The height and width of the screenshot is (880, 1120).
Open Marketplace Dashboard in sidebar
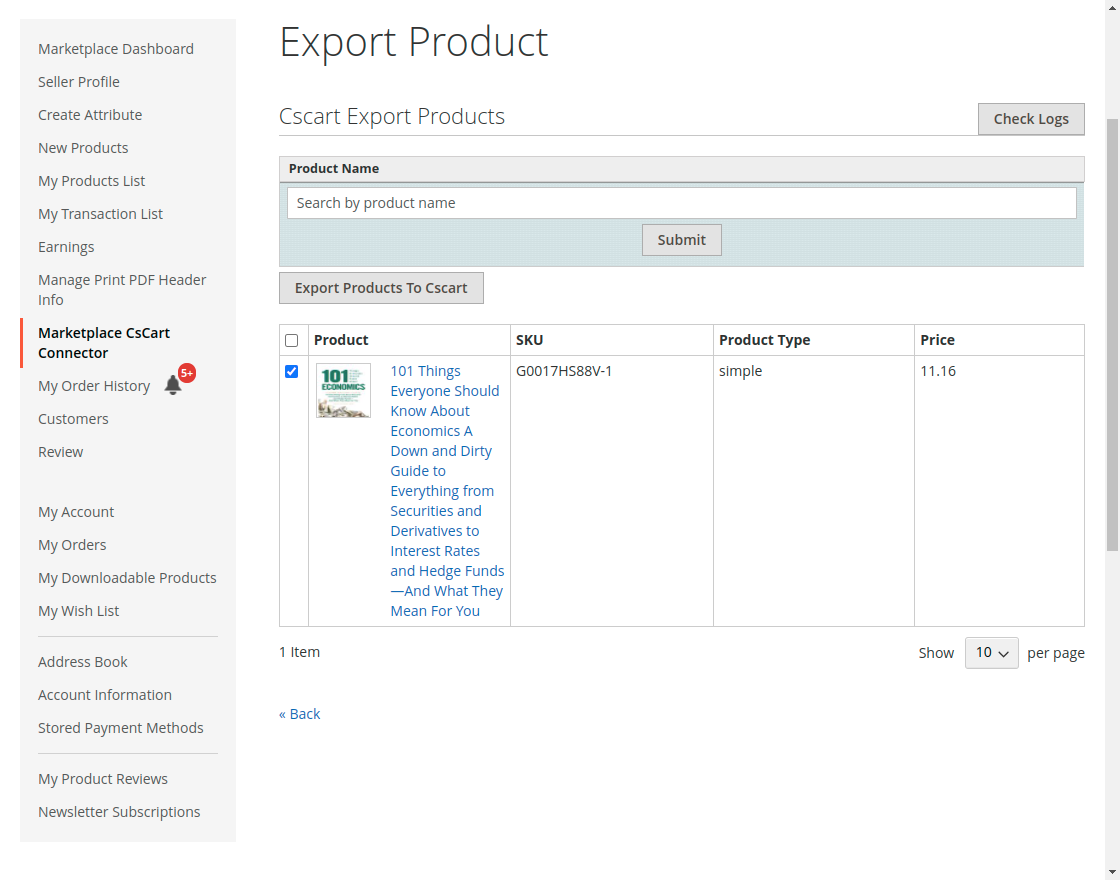point(116,49)
